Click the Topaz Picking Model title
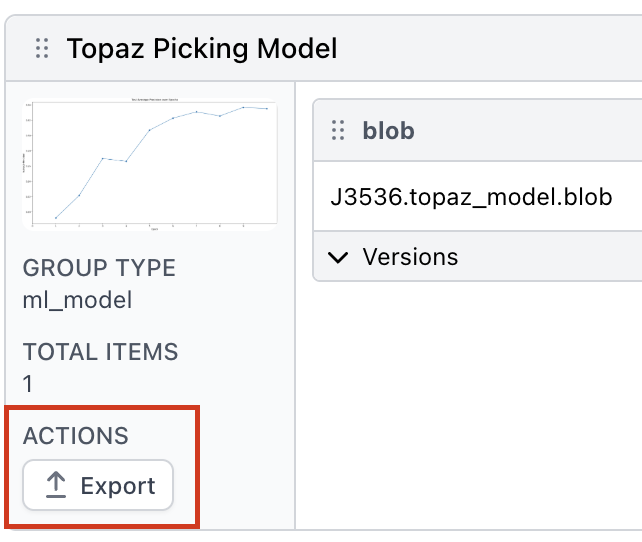 [x=202, y=48]
